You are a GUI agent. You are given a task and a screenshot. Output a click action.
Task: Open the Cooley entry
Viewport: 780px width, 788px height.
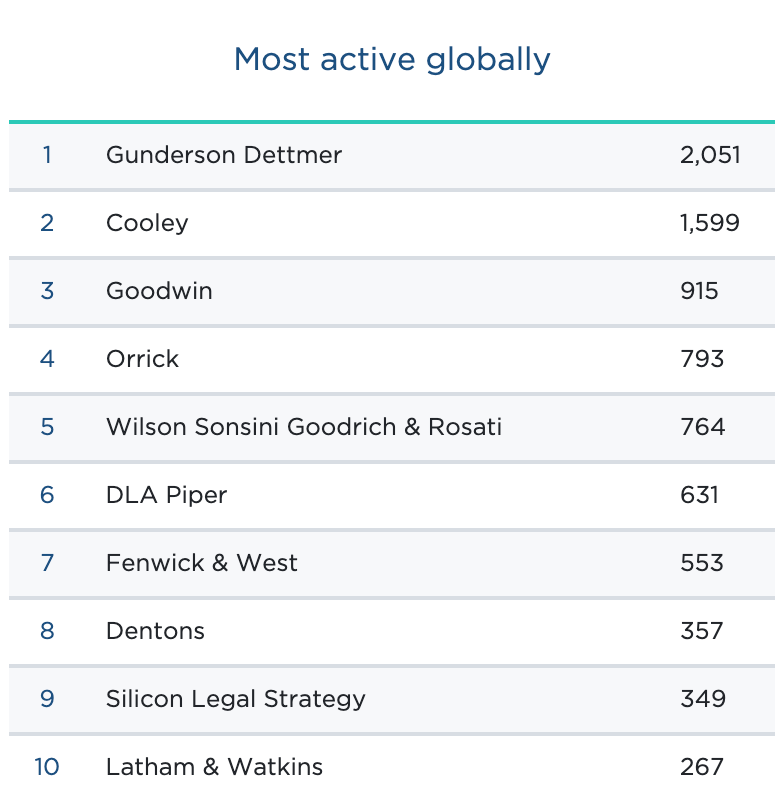coord(147,223)
